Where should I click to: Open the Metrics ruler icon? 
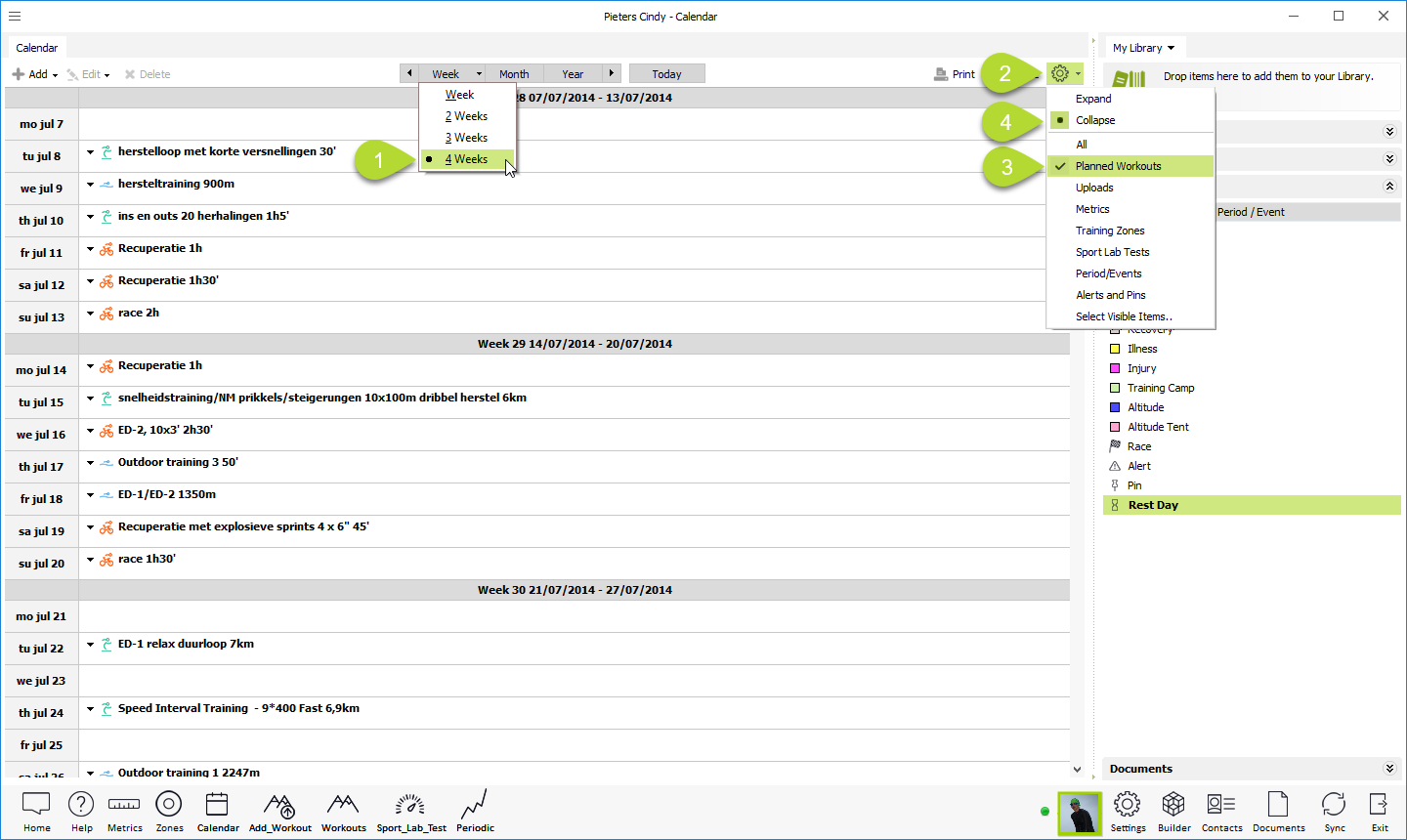click(124, 805)
